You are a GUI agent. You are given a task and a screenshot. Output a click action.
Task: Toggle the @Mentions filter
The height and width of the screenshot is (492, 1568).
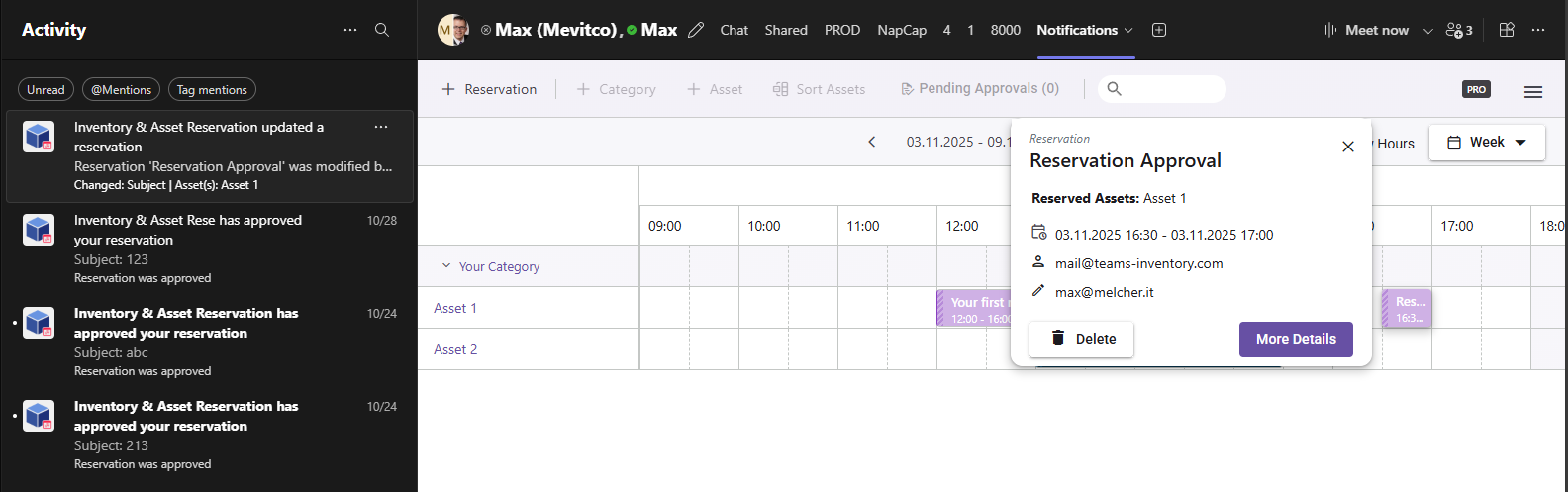[121, 90]
